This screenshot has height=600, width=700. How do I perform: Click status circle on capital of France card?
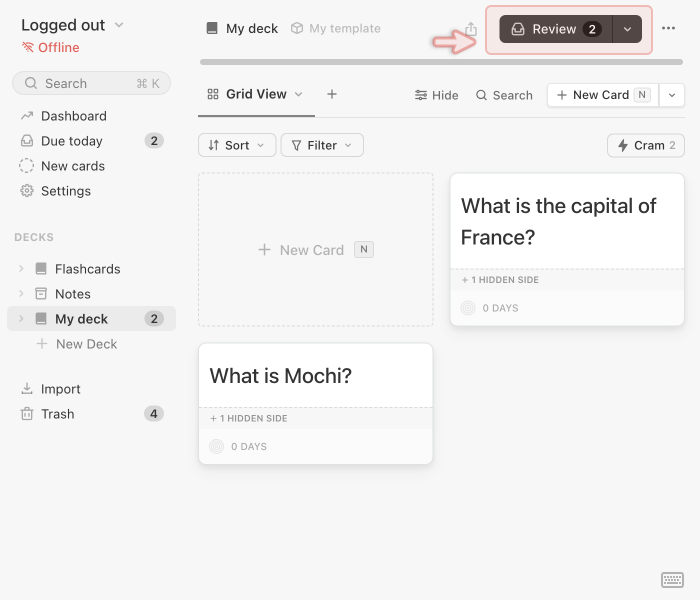pyautogui.click(x=468, y=308)
